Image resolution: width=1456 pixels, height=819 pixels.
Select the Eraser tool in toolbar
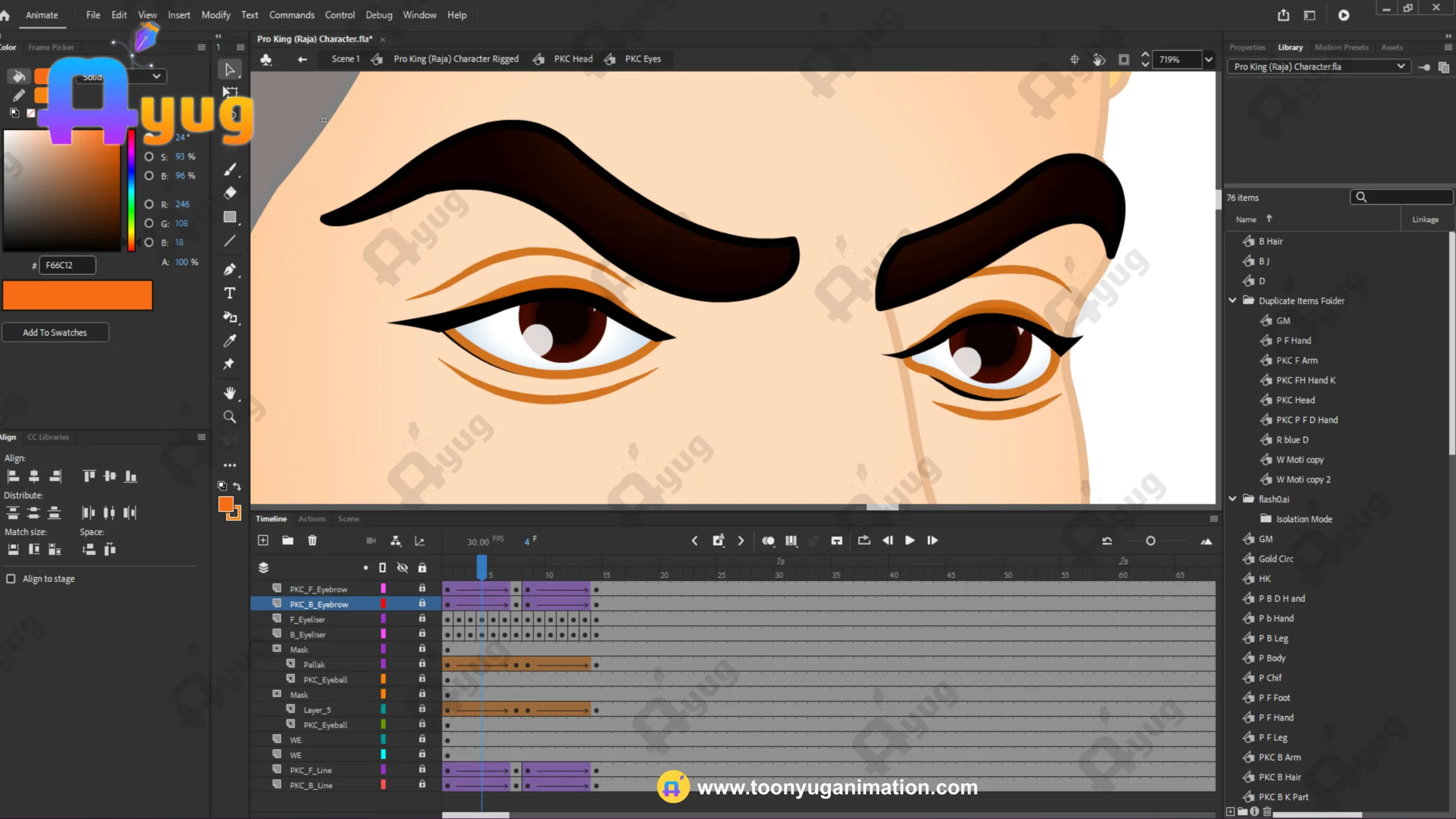(230, 193)
